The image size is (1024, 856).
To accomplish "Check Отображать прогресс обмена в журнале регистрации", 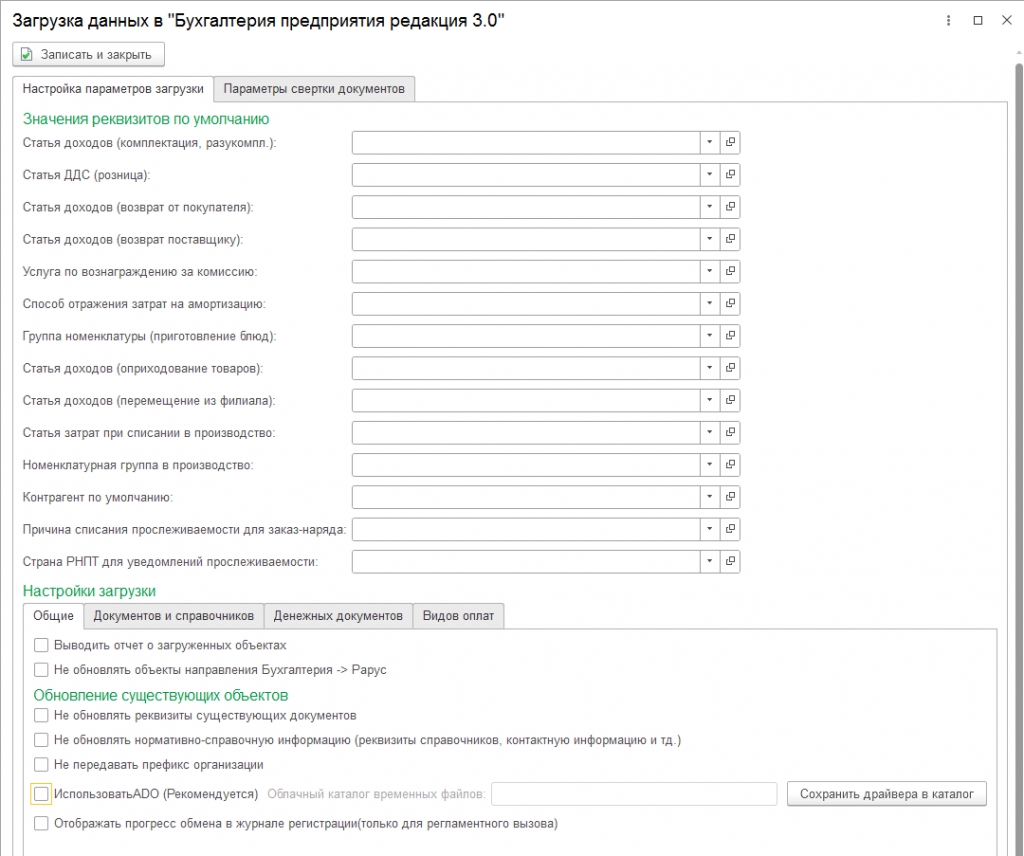I will pos(41,823).
